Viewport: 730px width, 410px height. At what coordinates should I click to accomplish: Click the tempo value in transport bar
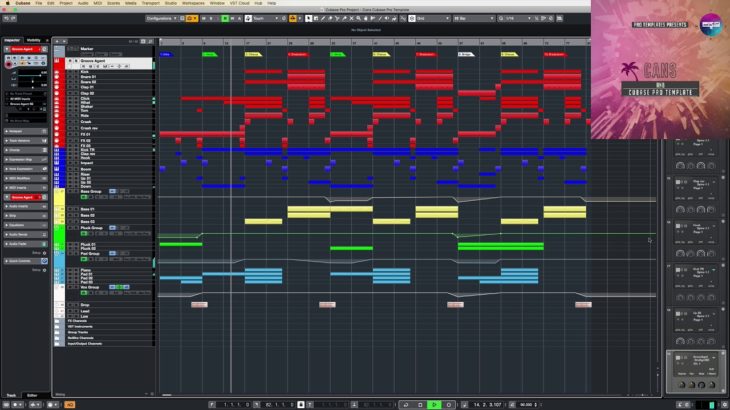coord(527,405)
